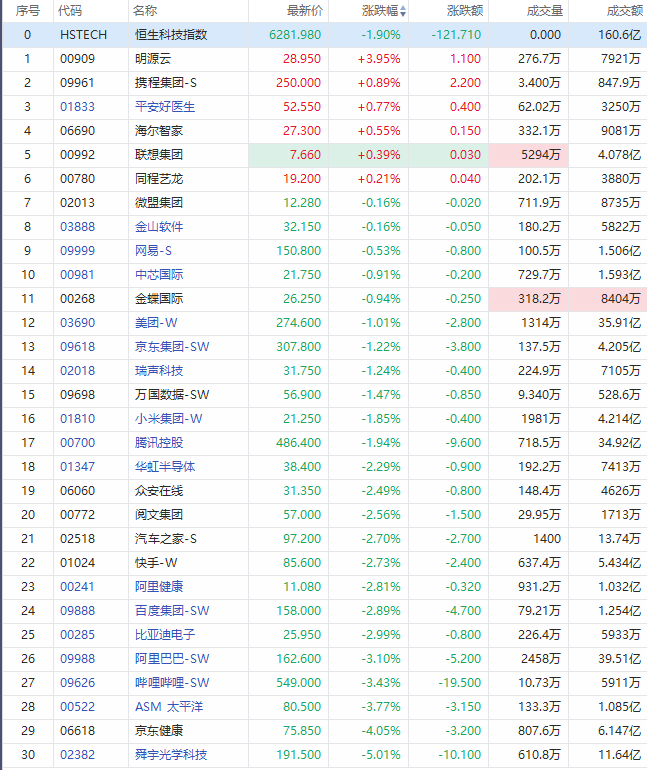Viewport: 647px width, 770px height.
Task: Select stock 同程艺龙
Action: coord(159,179)
